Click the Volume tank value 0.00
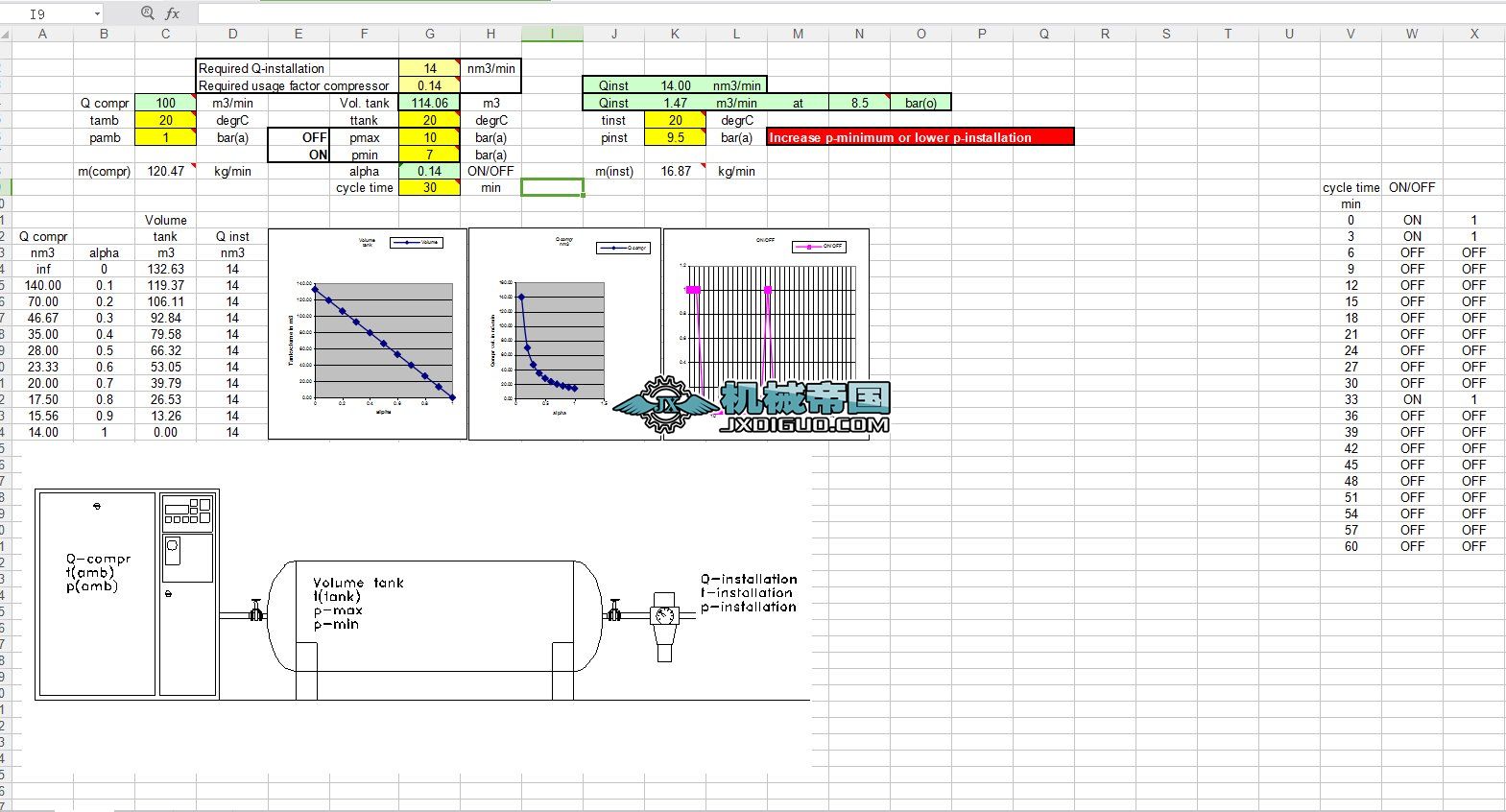This screenshot has height=812, width=1506. (x=165, y=432)
